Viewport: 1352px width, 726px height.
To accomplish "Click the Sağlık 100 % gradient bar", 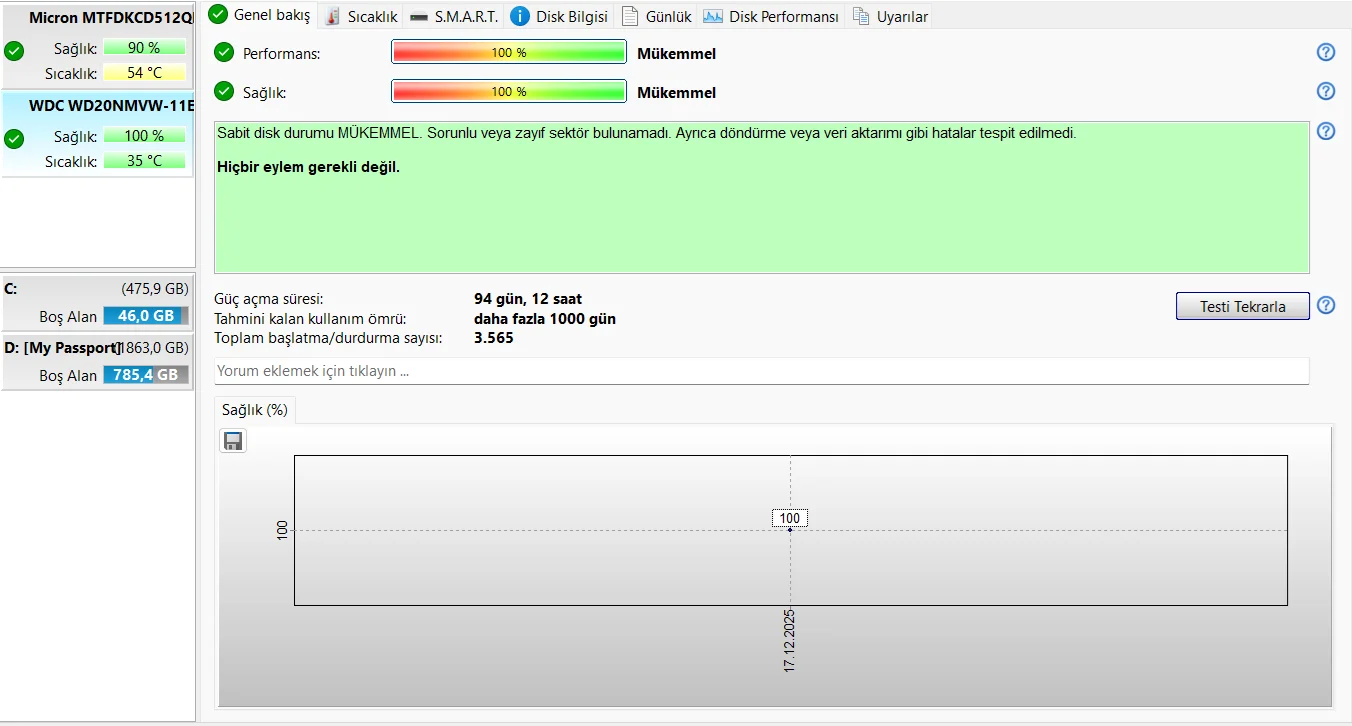I will pyautogui.click(x=509, y=92).
